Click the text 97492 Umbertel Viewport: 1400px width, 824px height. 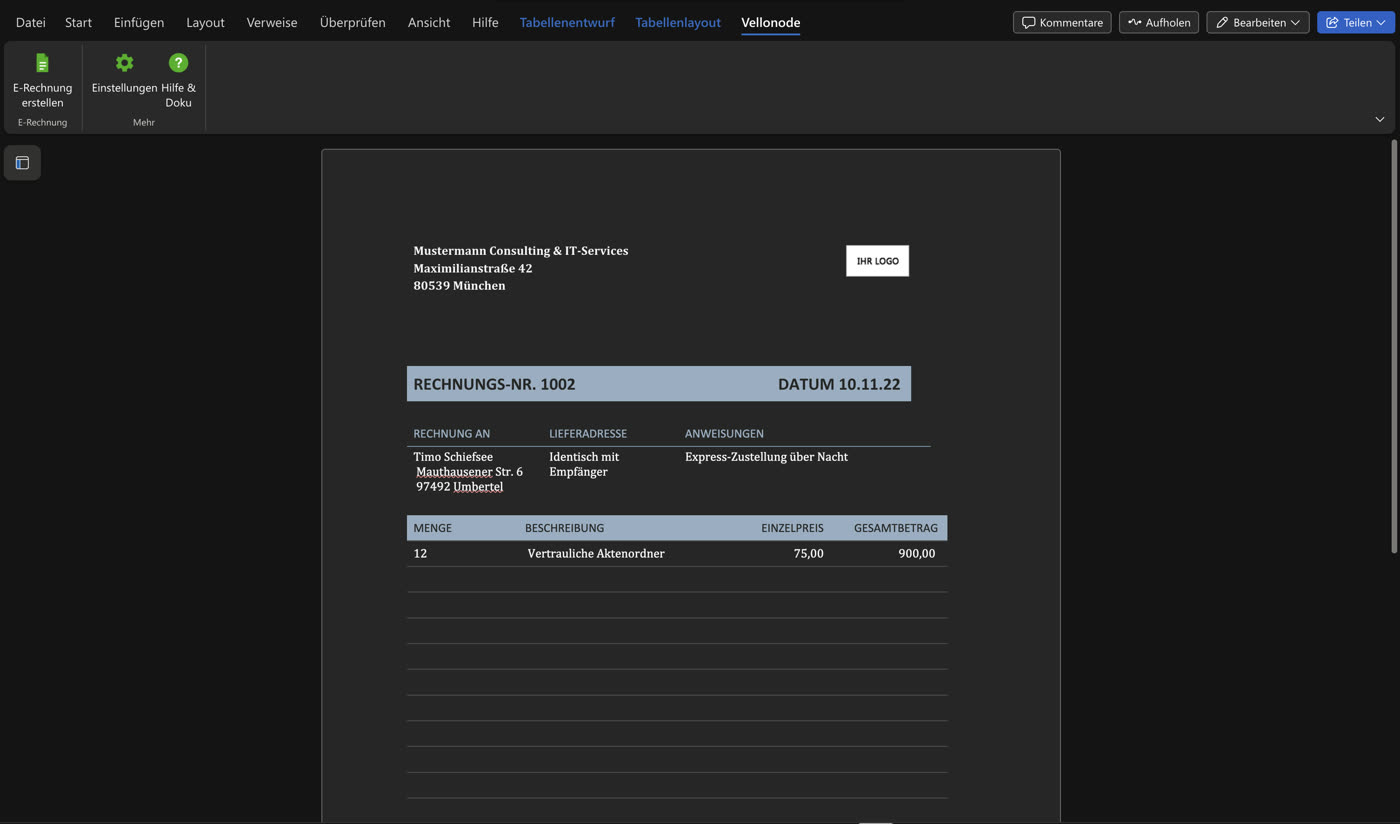(460, 487)
